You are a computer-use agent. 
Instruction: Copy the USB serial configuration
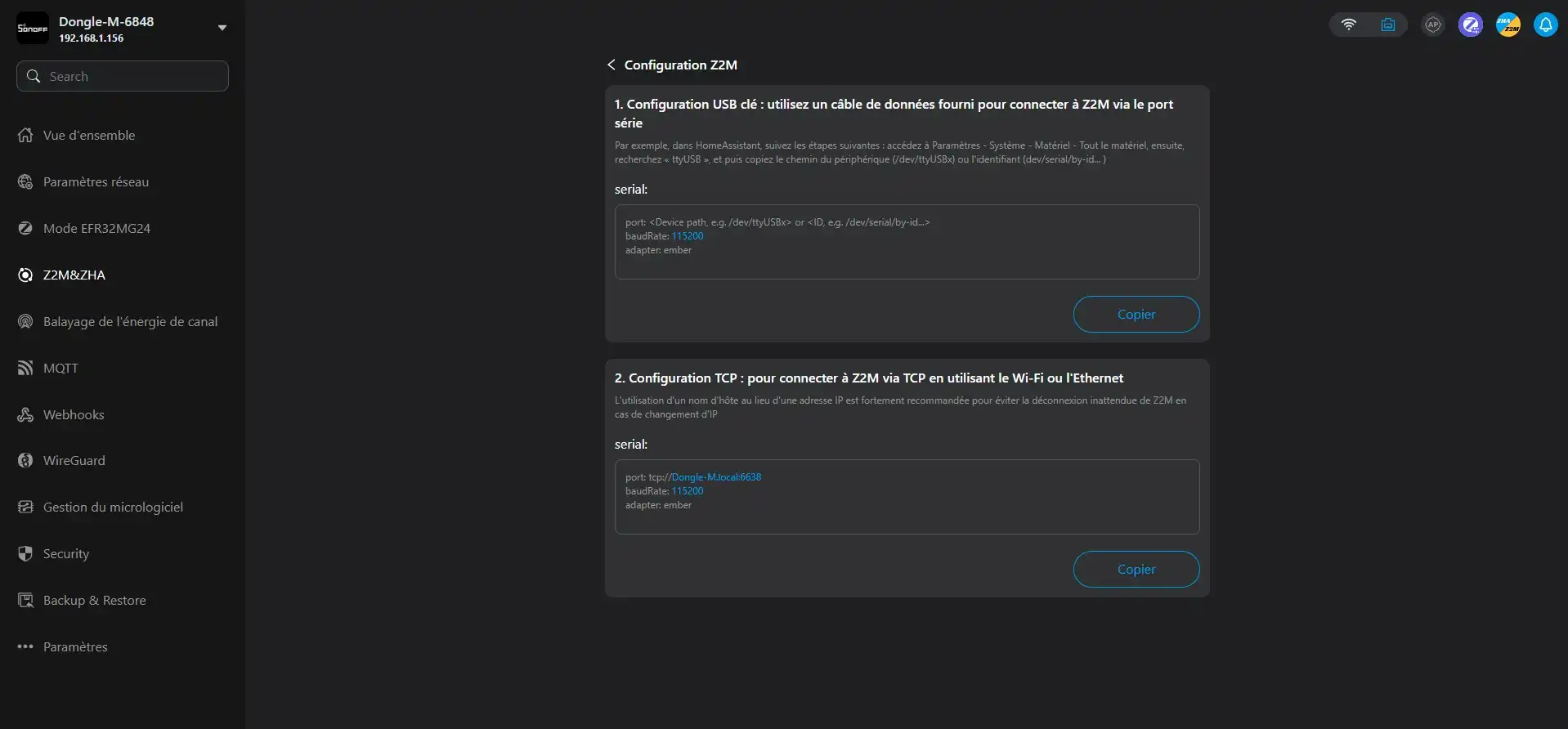tap(1136, 314)
